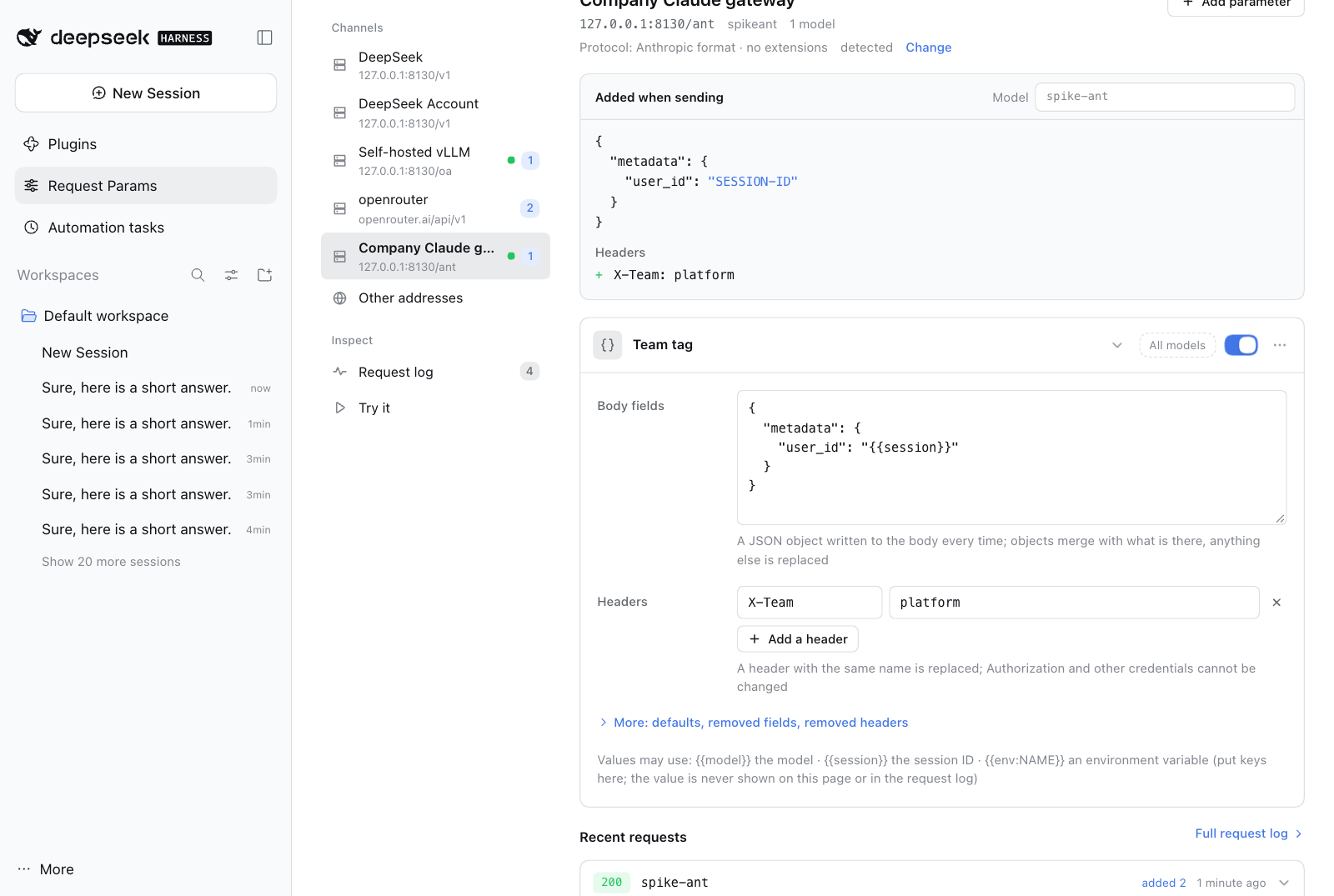Edit the platform header value field
1334x896 pixels.
tap(1074, 603)
